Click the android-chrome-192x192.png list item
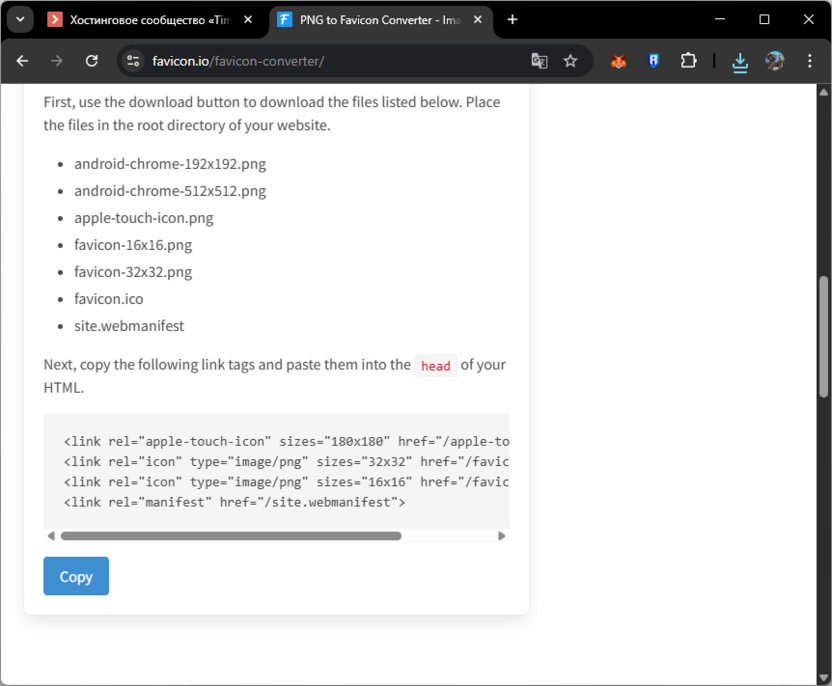This screenshot has height=686, width=832. pos(170,163)
